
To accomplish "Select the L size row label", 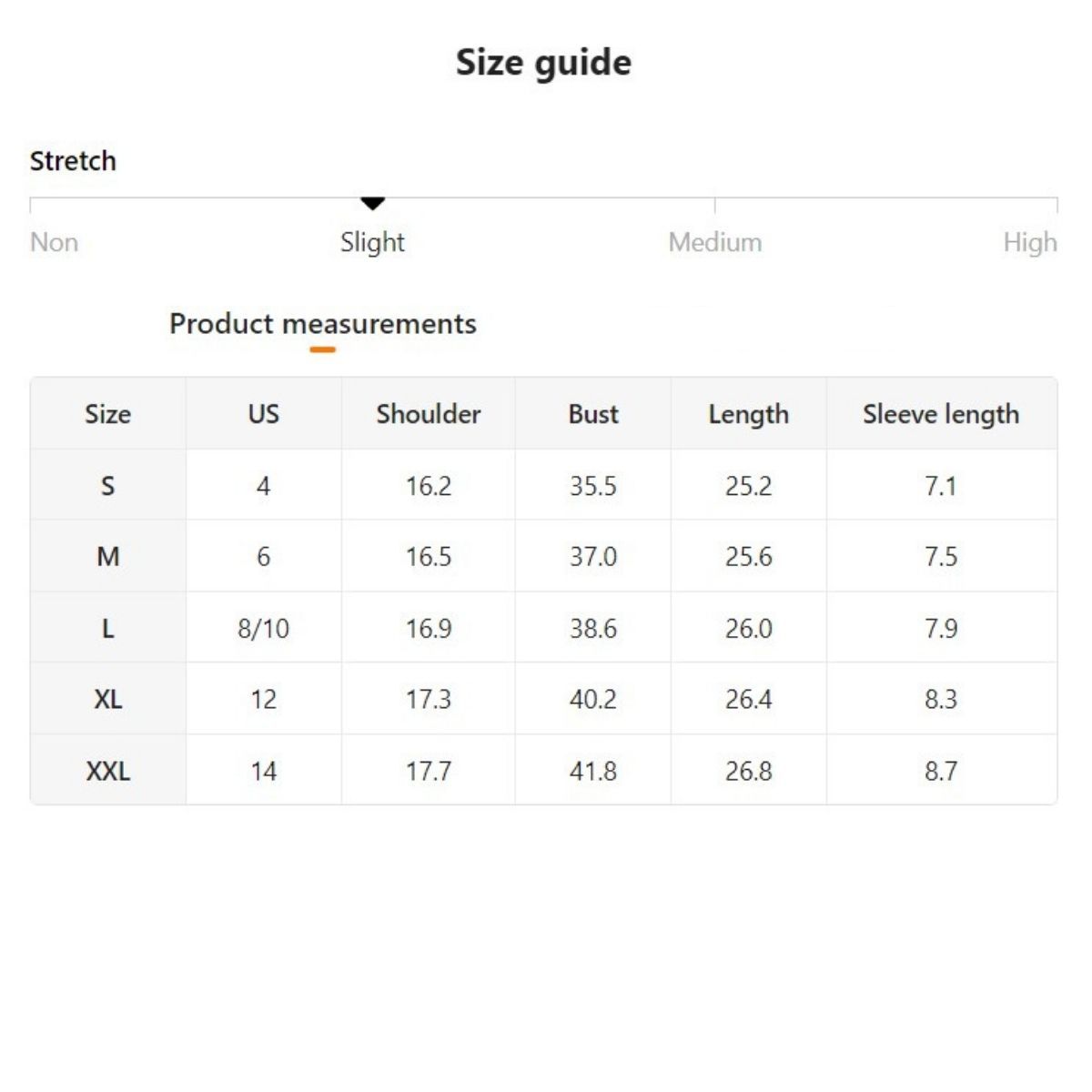I will 107,628.
